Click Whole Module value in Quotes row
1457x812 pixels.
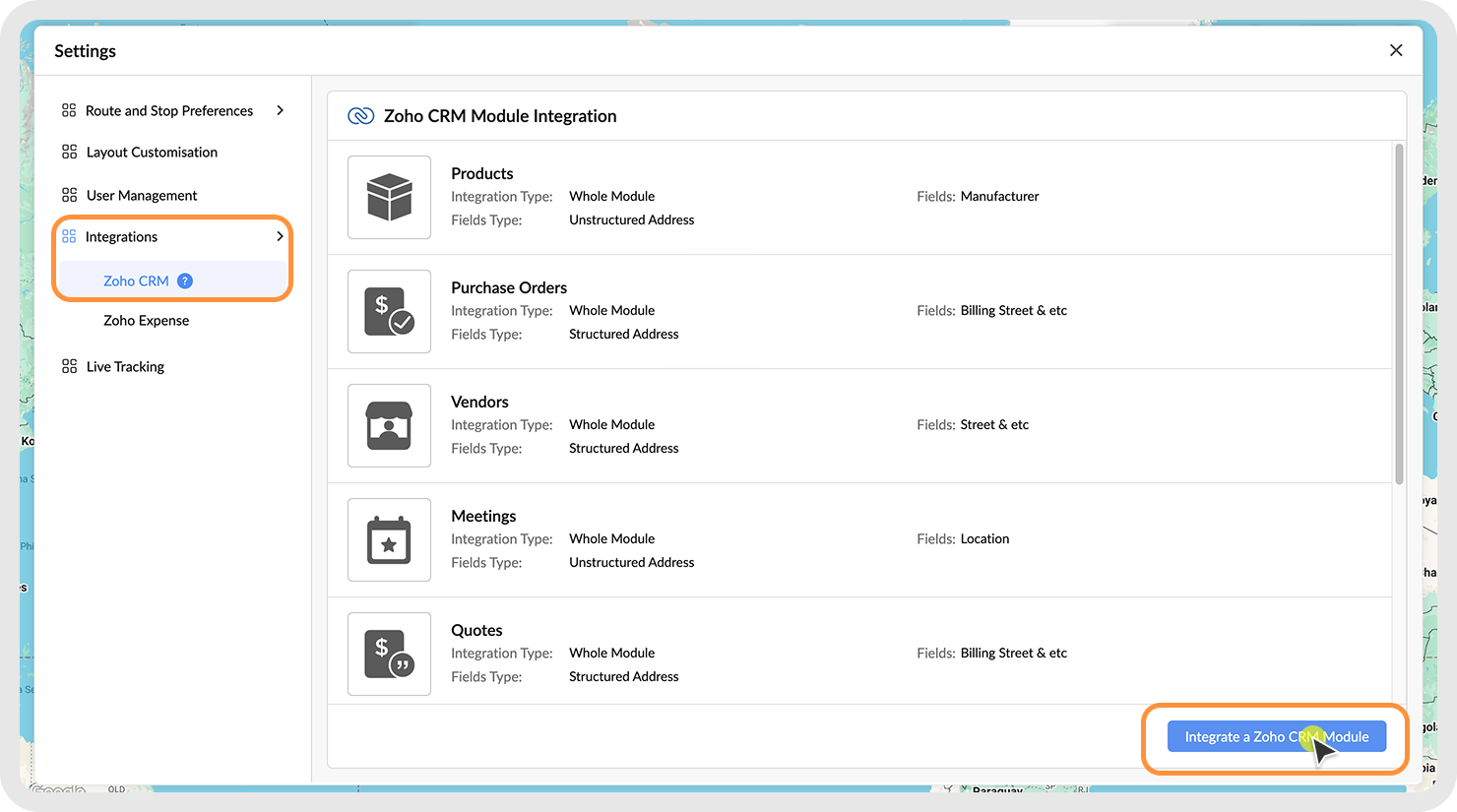tap(612, 654)
